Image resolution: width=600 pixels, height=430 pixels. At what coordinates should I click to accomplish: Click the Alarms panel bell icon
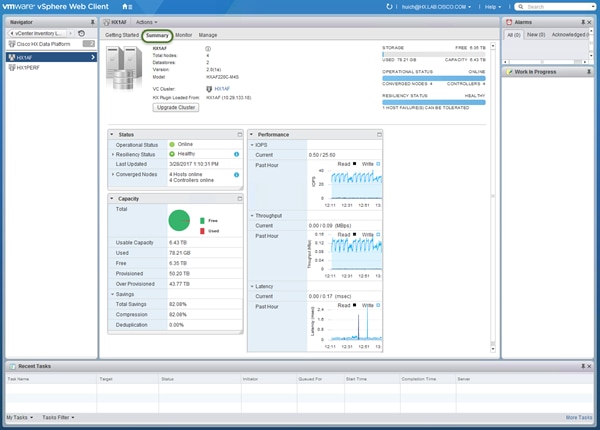pos(509,22)
